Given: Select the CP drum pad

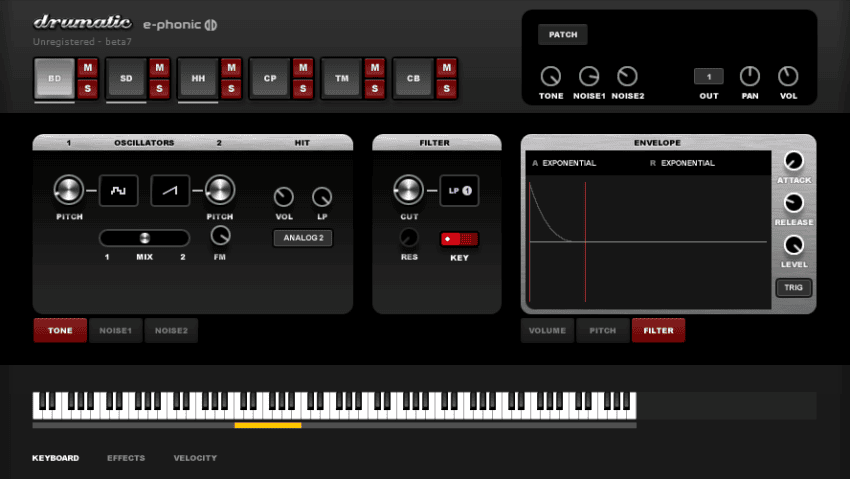Looking at the screenshot, I should point(269,78).
